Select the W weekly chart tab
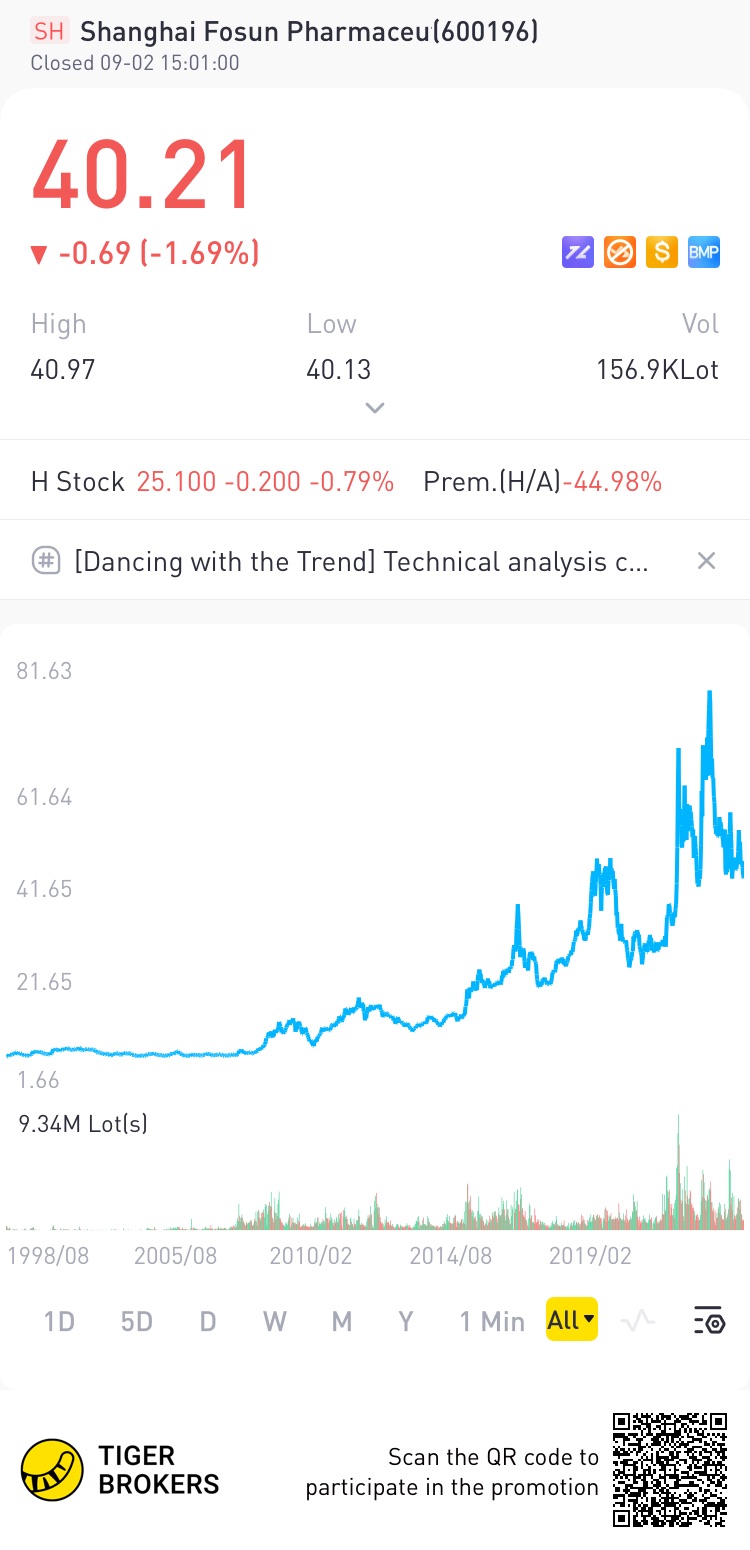750x1550 pixels. (x=274, y=1321)
